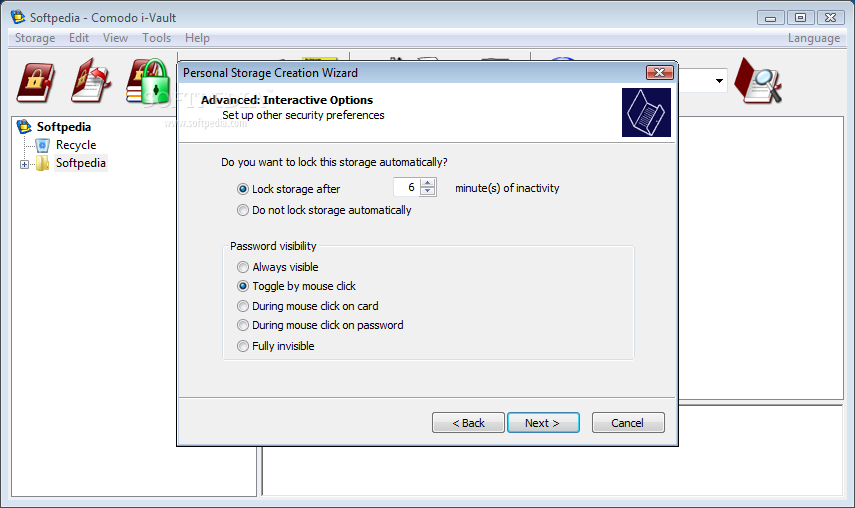Open the Edit menu

coord(79,38)
